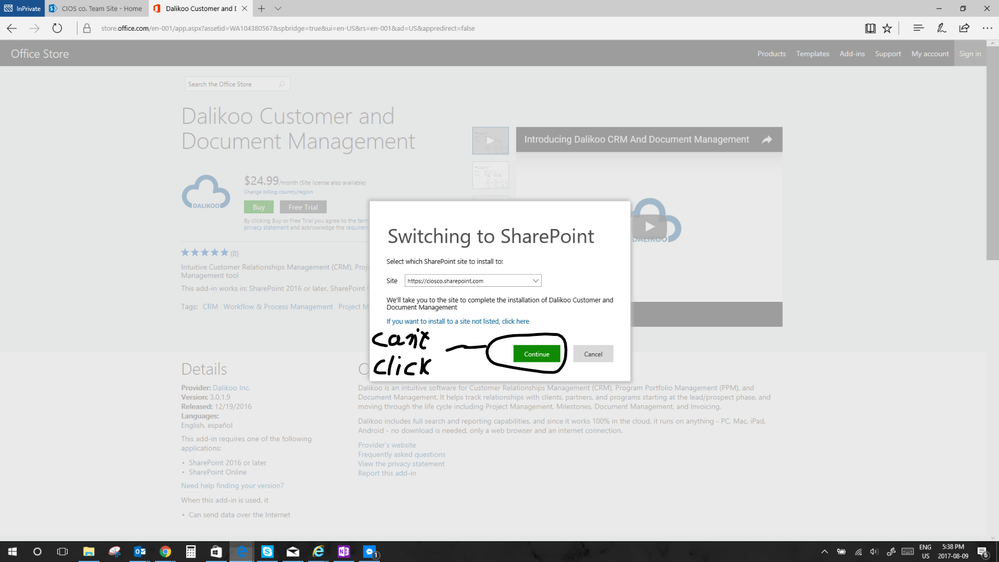999x562 pixels.
Task: Expand the tab preview chevron
Action: coord(278,8)
